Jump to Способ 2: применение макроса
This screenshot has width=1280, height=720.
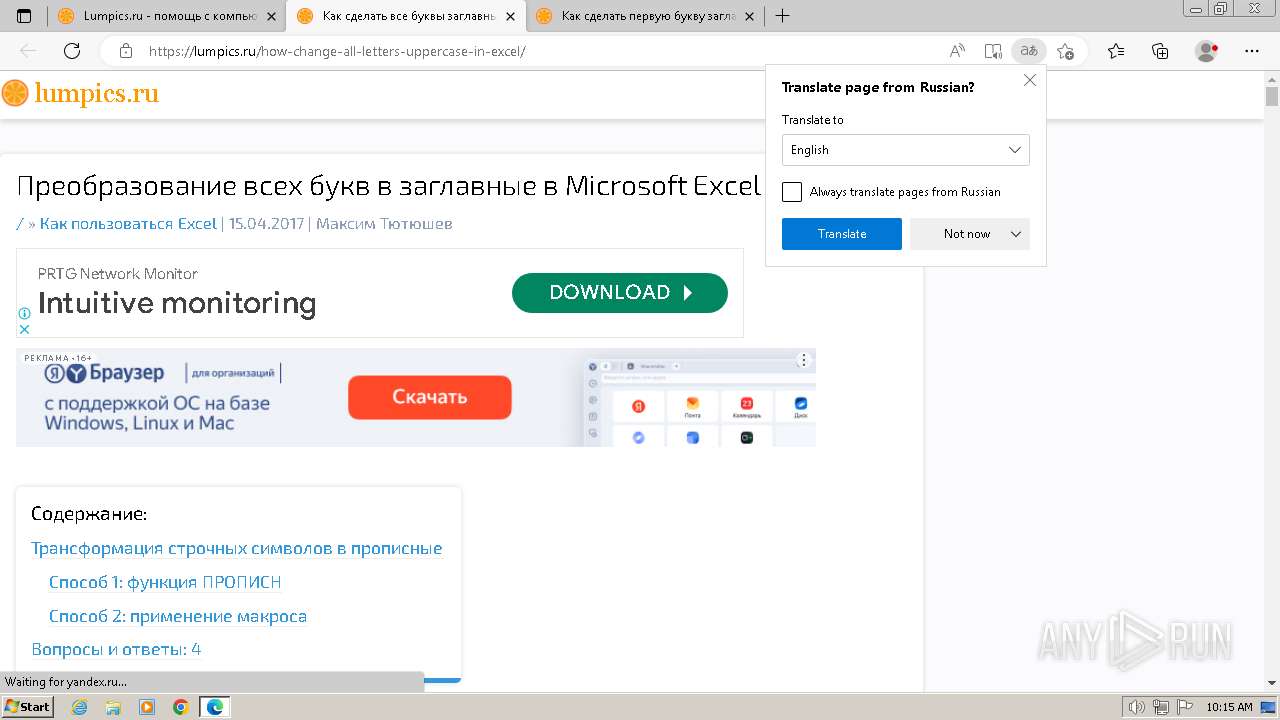[x=178, y=617]
